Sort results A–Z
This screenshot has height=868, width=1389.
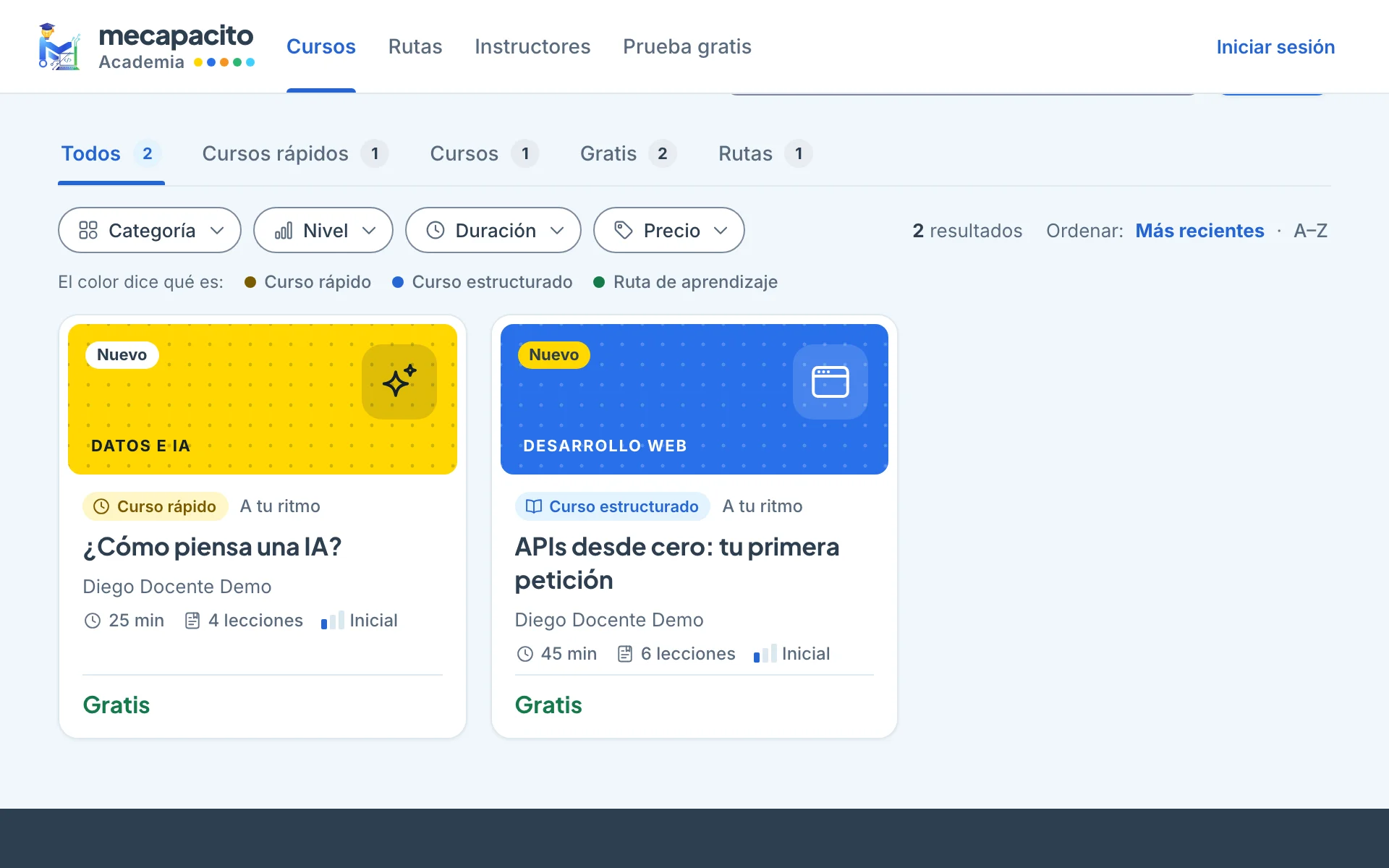pyautogui.click(x=1310, y=231)
